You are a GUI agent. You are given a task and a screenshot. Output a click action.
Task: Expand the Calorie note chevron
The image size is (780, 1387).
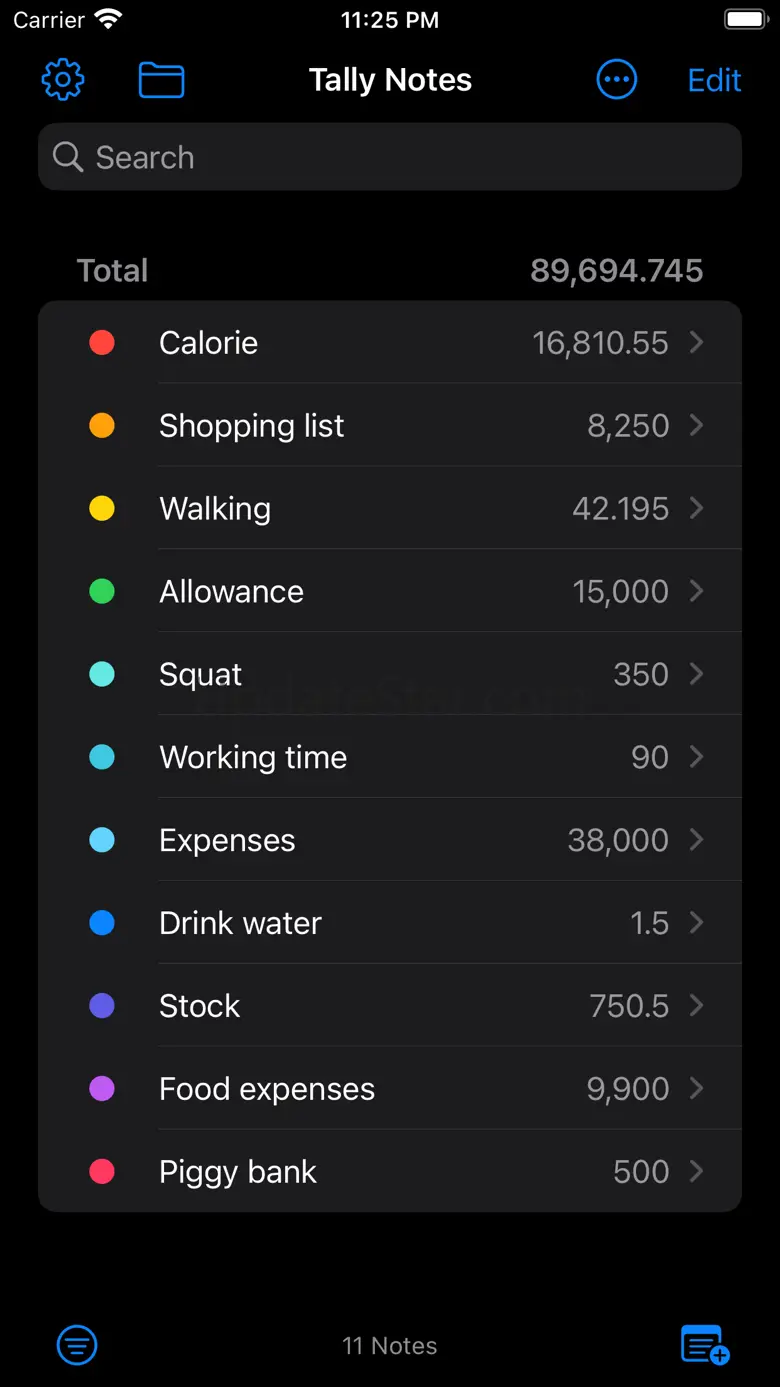click(697, 343)
